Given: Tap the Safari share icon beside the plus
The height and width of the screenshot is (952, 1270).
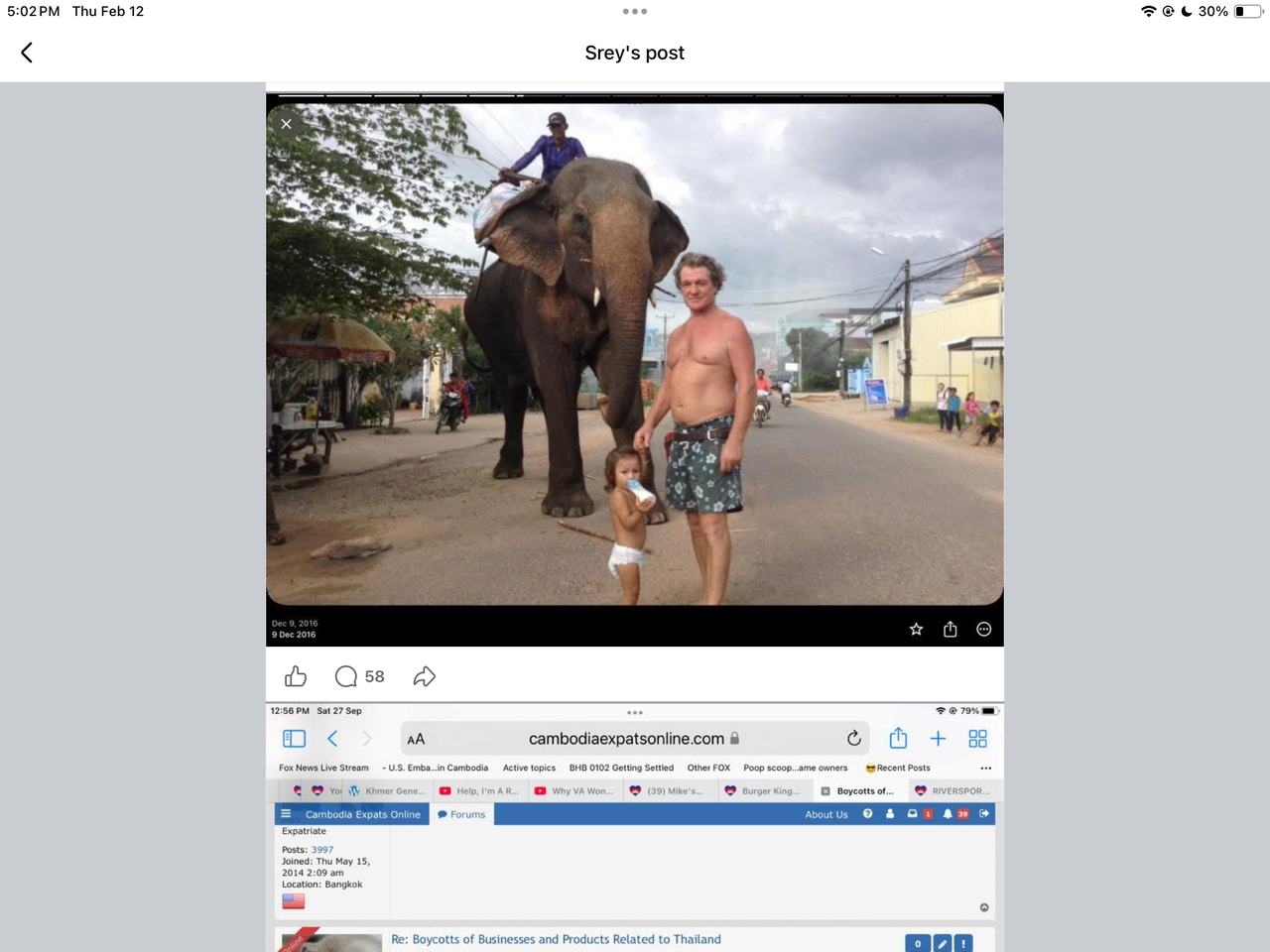Looking at the screenshot, I should (x=898, y=738).
